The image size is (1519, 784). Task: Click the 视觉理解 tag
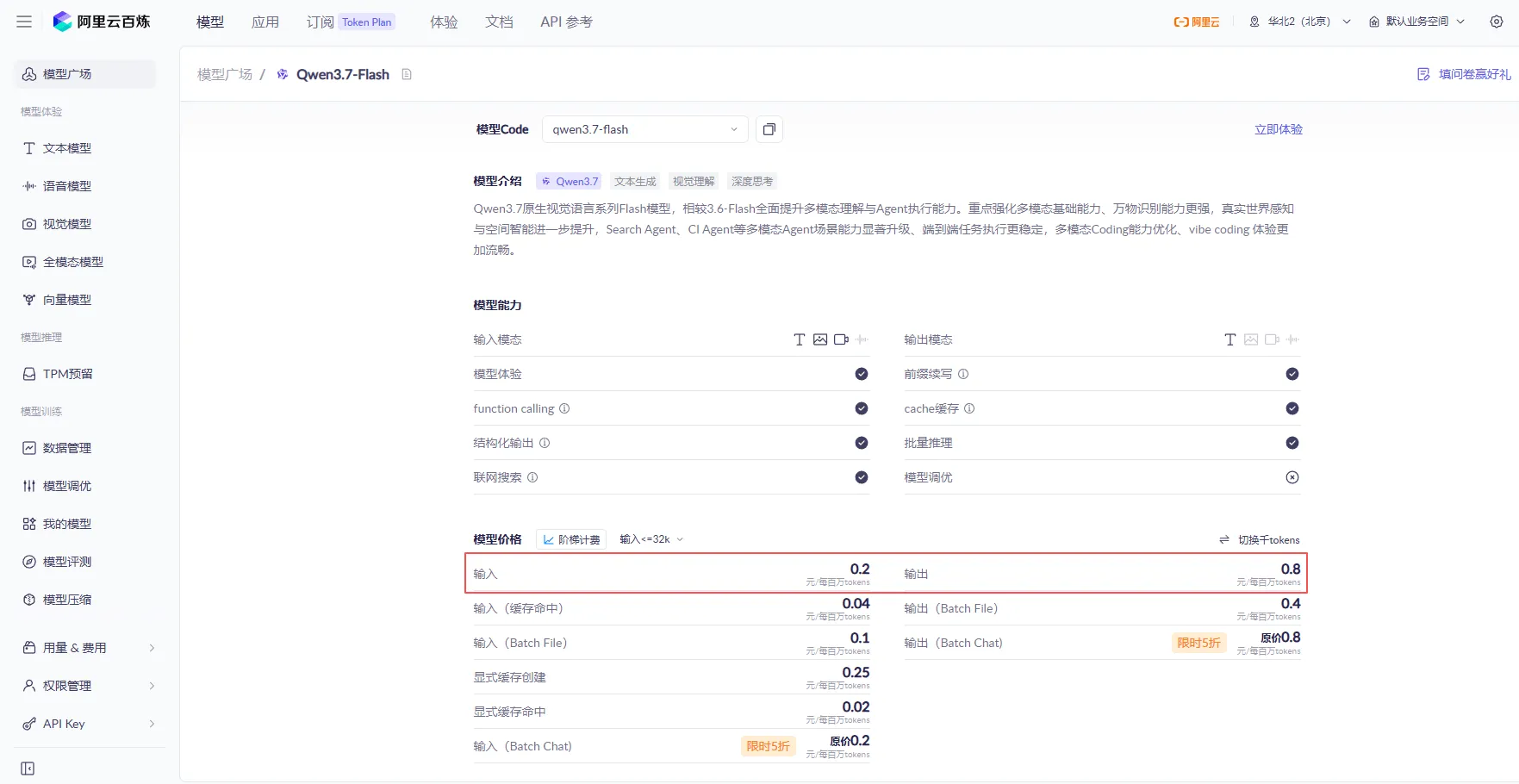coord(694,181)
